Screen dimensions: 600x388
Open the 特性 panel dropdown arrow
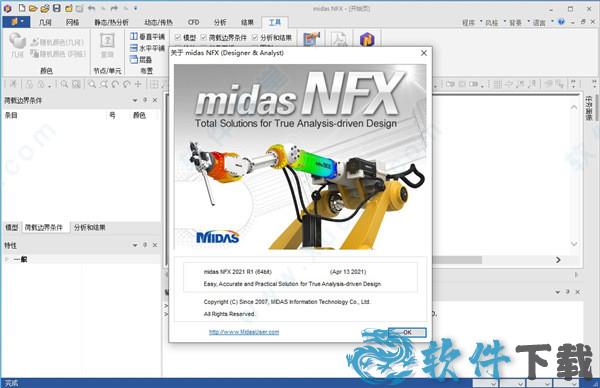[135, 245]
